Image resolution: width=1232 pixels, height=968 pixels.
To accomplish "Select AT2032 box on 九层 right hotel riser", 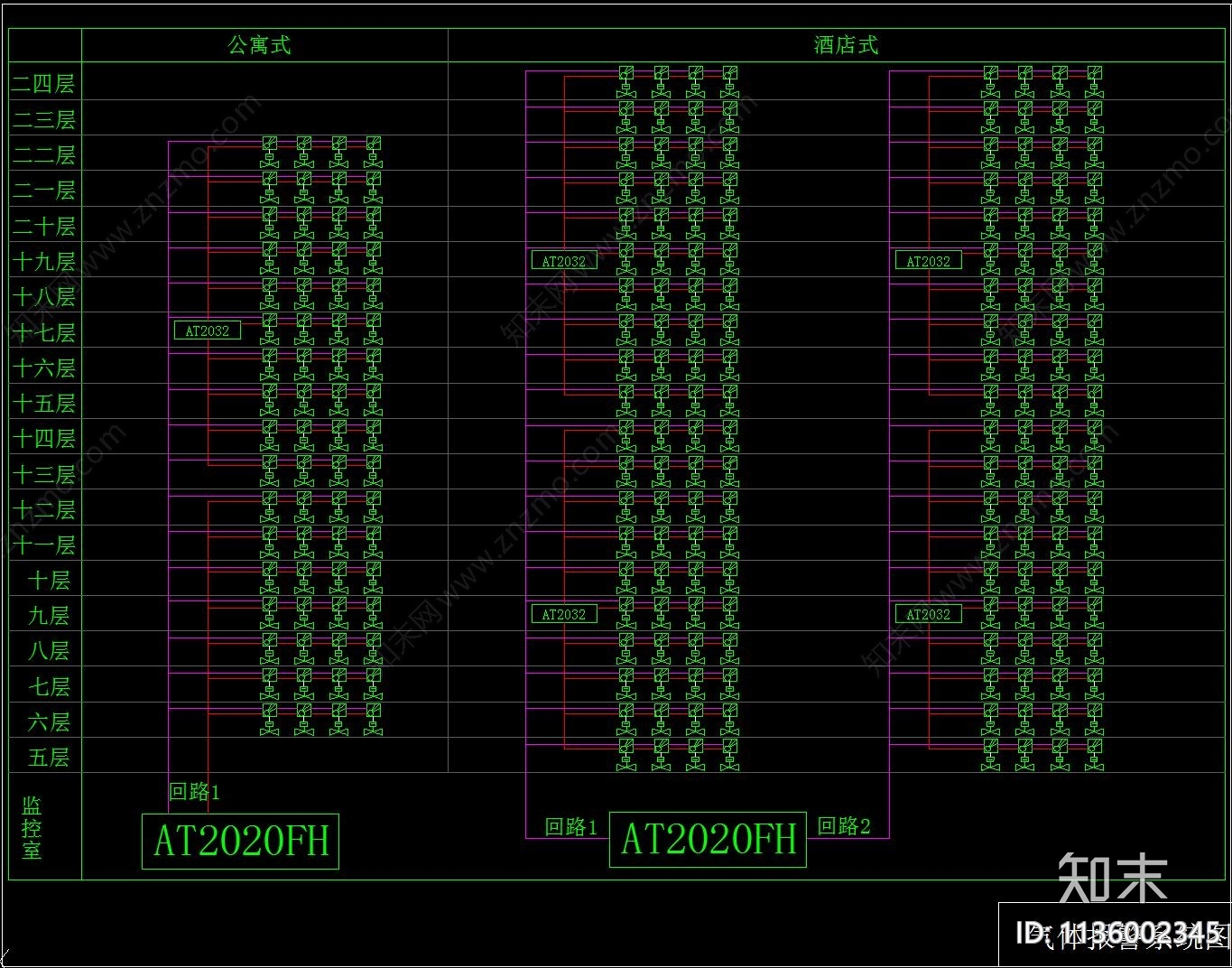I will pos(929,614).
